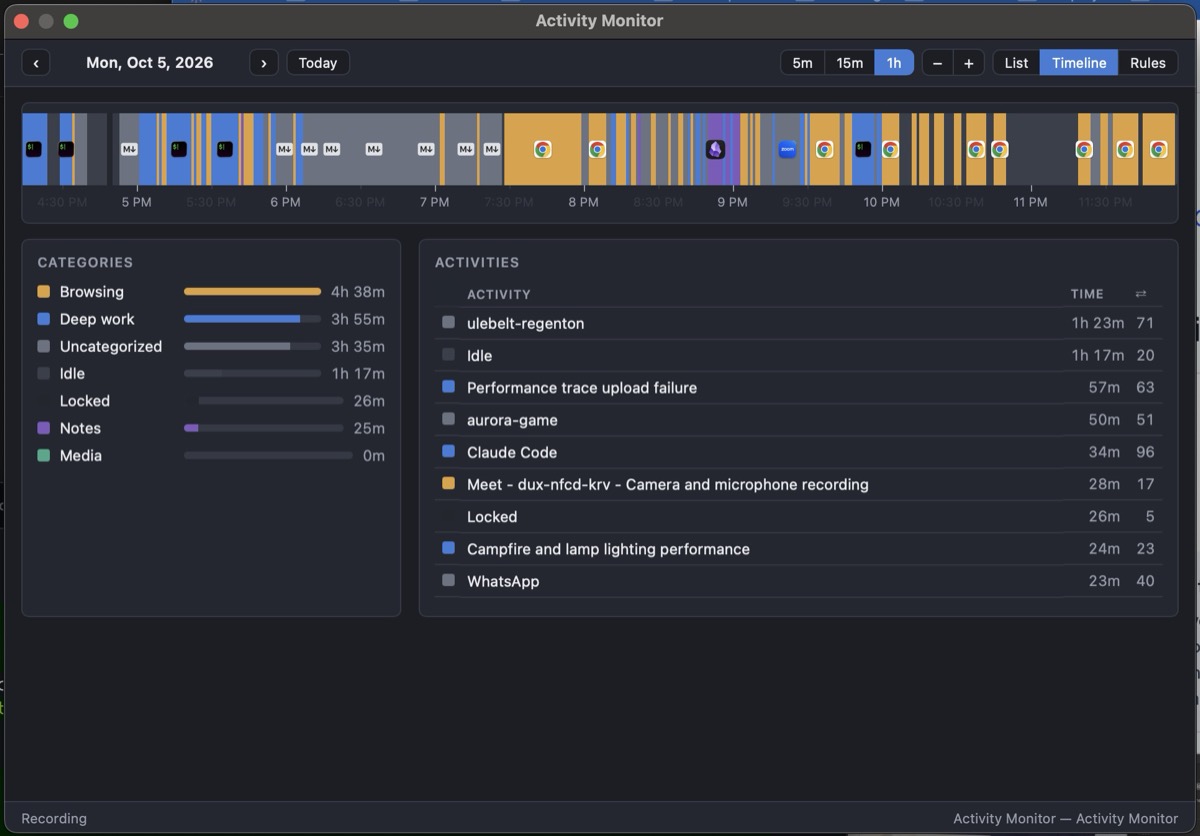This screenshot has height=836, width=1200.
Task: Click the count 96 in Claude Code row
Action: [x=1145, y=452]
